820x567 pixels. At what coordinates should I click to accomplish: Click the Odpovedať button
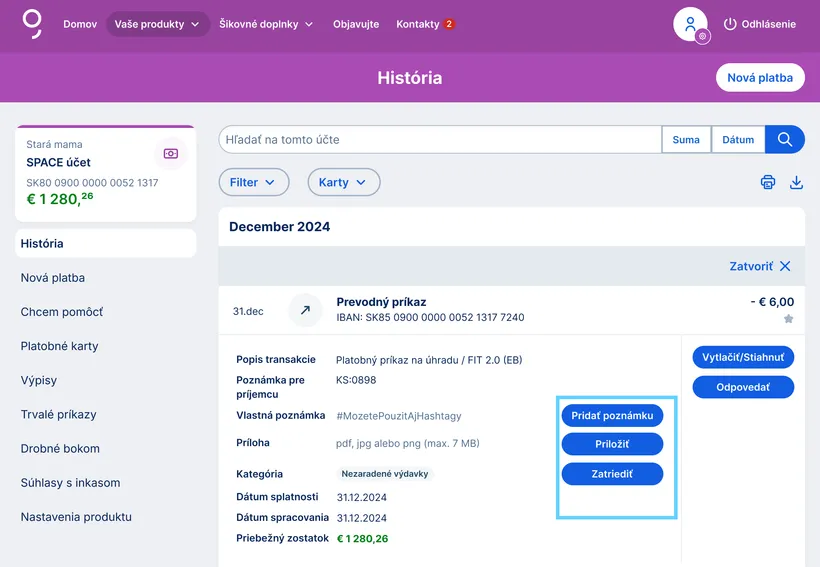(x=743, y=387)
